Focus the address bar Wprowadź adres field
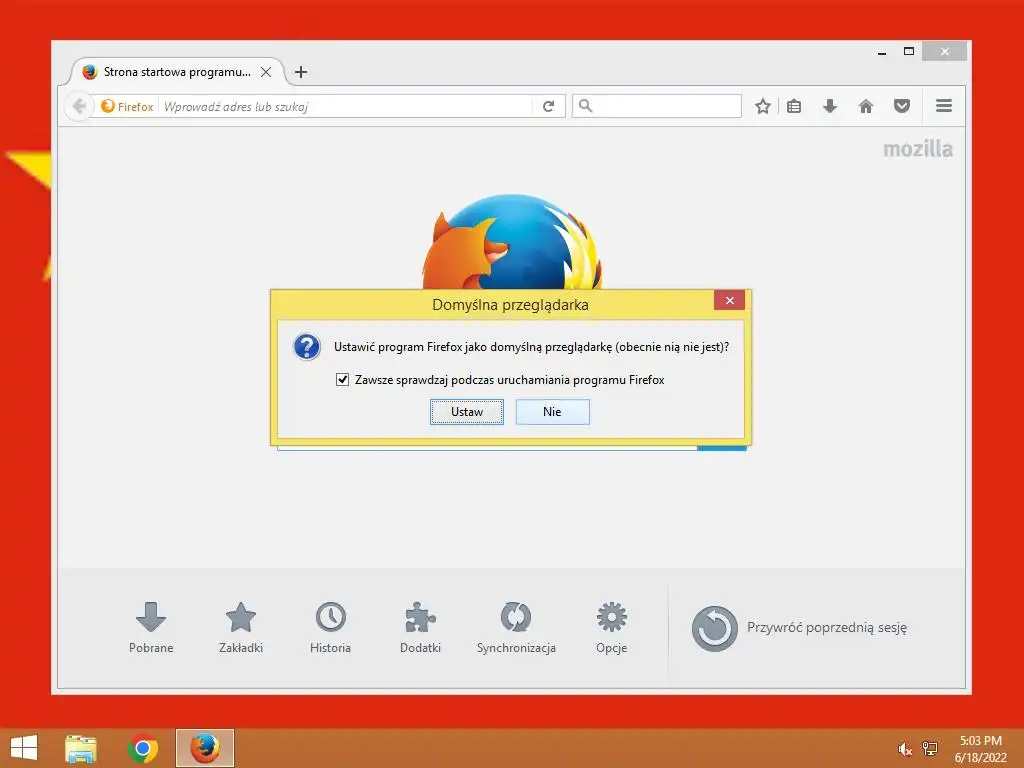The width and height of the screenshot is (1024, 768). click(x=346, y=106)
